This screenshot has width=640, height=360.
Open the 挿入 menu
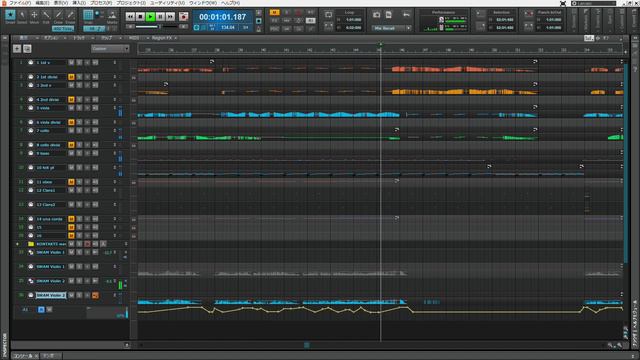click(x=79, y=3)
